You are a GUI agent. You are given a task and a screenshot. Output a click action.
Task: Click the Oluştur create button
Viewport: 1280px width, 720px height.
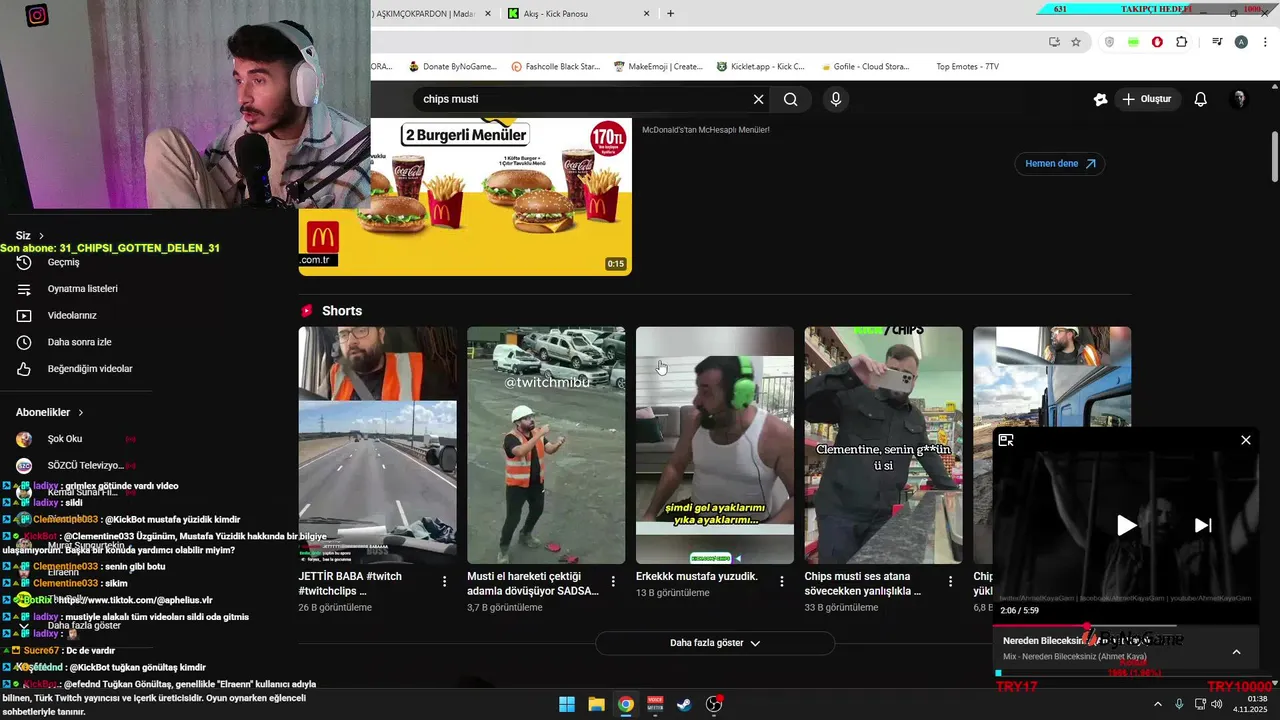(x=1146, y=99)
